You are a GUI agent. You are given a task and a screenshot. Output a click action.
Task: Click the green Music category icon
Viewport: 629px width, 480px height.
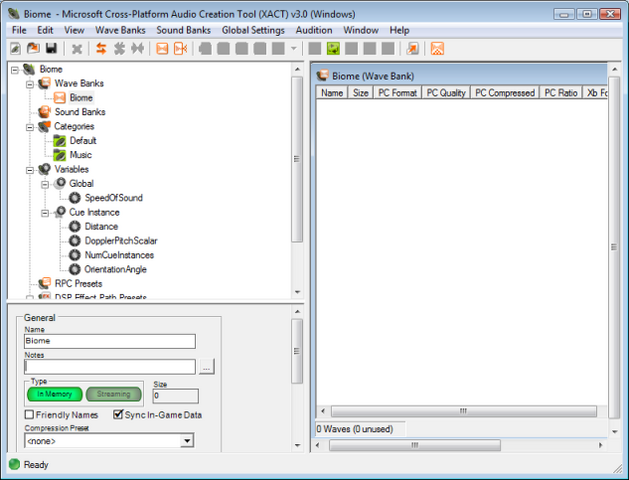pyautogui.click(x=59, y=155)
